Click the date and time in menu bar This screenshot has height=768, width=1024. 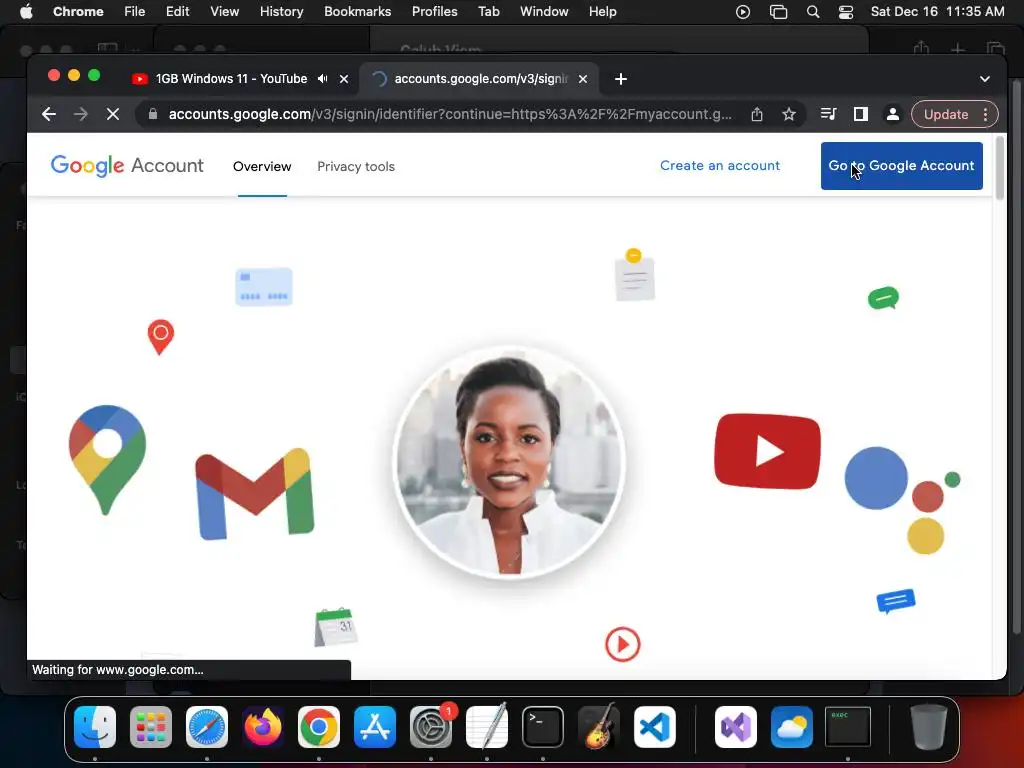(937, 12)
